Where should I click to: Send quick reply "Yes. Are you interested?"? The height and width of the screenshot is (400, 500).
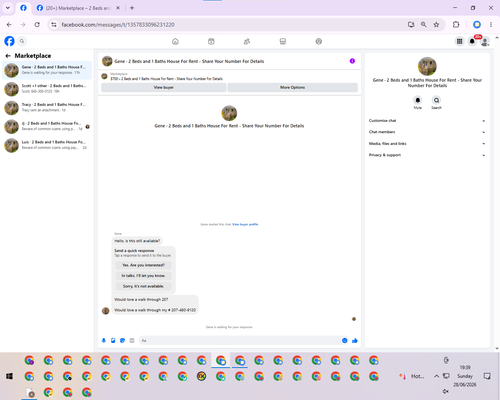point(143,265)
